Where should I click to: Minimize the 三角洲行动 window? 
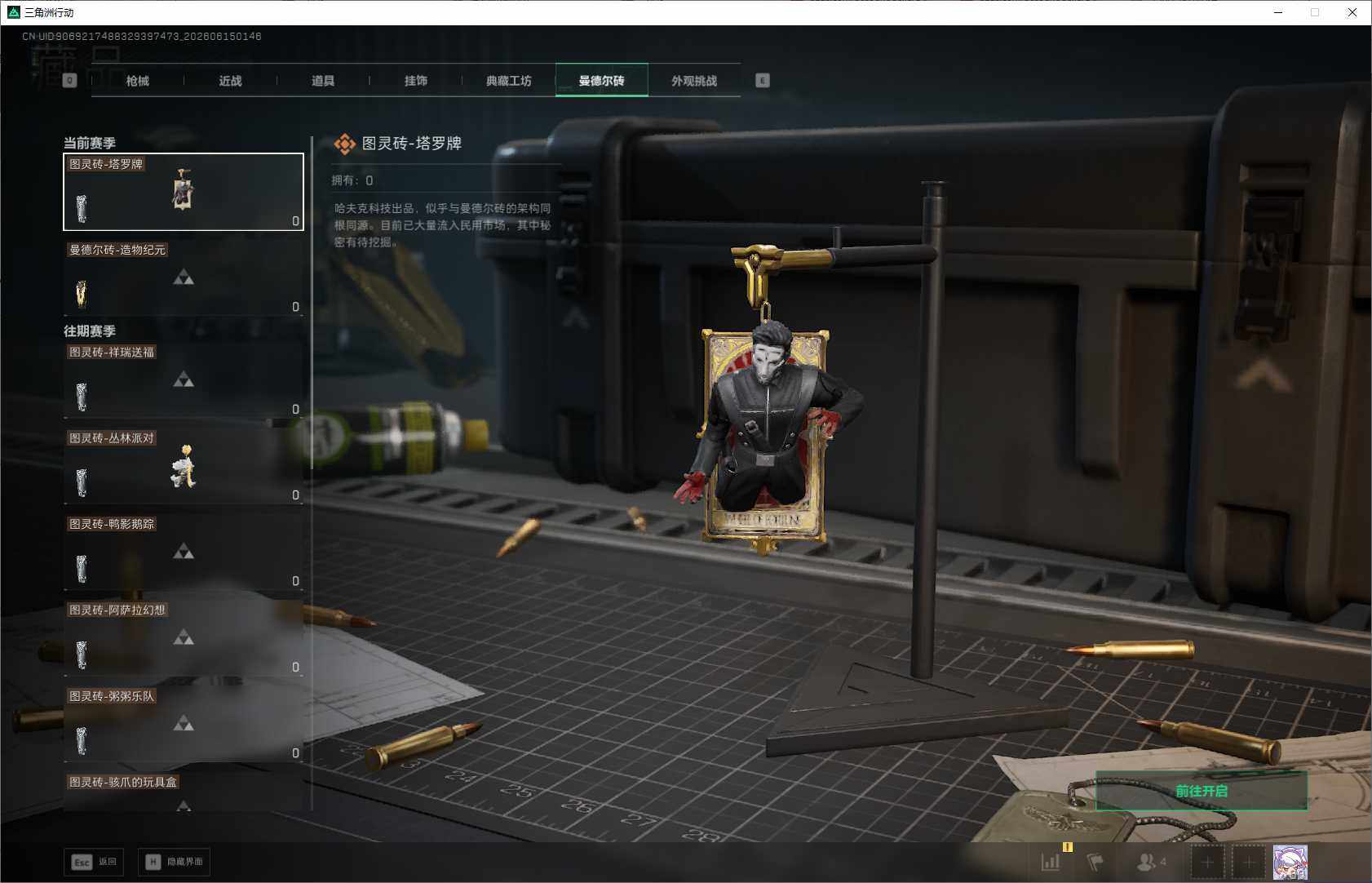point(1278,12)
